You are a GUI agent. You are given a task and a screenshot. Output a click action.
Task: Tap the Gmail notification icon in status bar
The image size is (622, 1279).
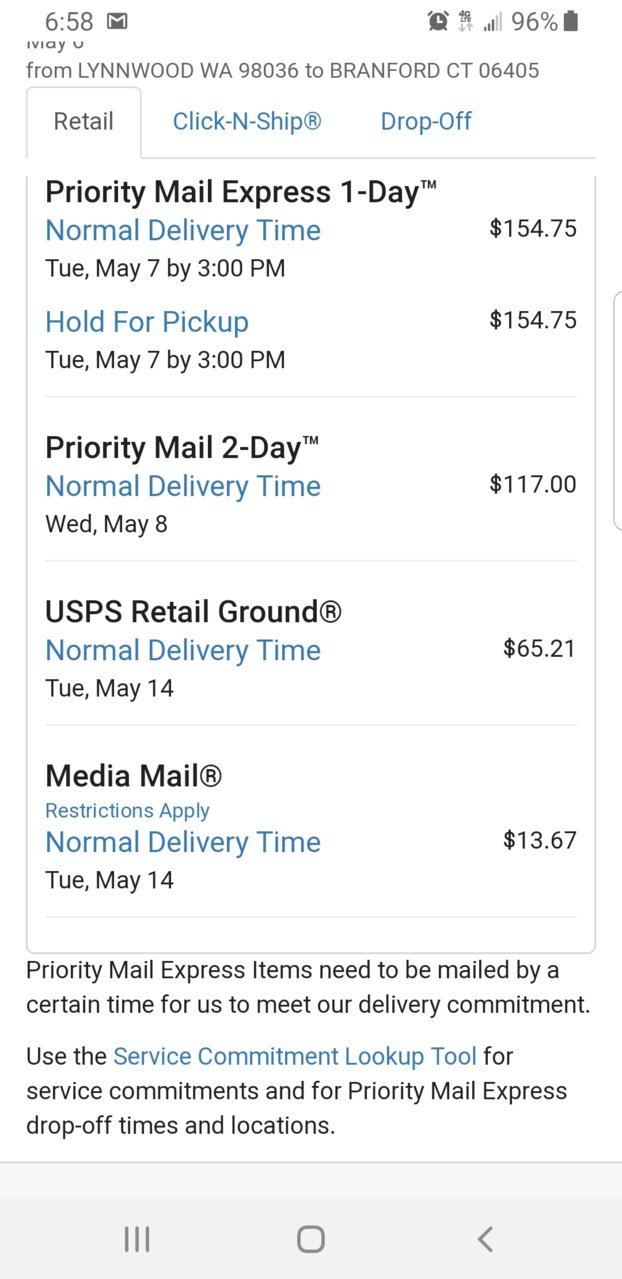click(x=117, y=21)
